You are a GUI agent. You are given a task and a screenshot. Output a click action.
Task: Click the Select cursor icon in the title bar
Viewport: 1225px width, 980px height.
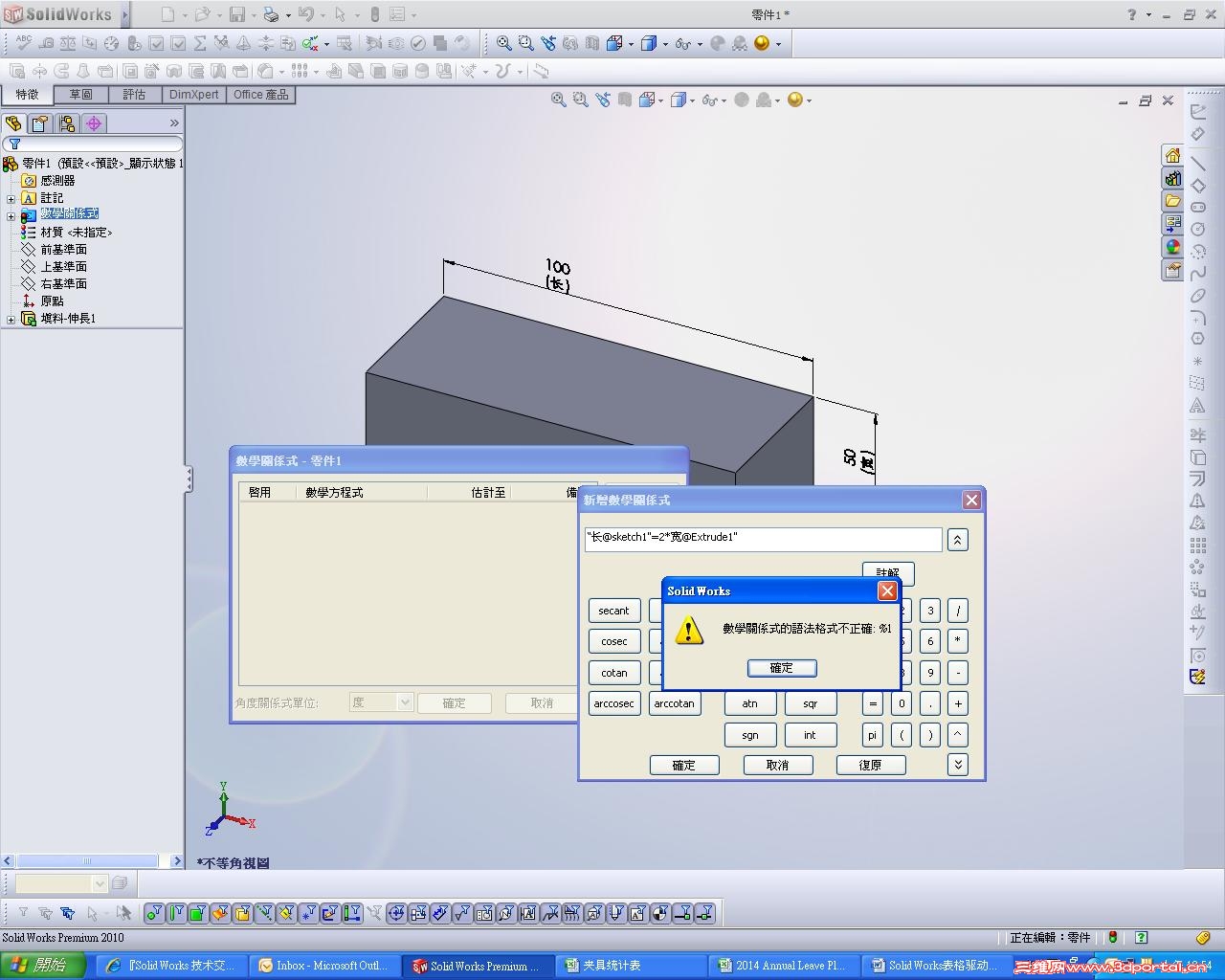[x=340, y=14]
